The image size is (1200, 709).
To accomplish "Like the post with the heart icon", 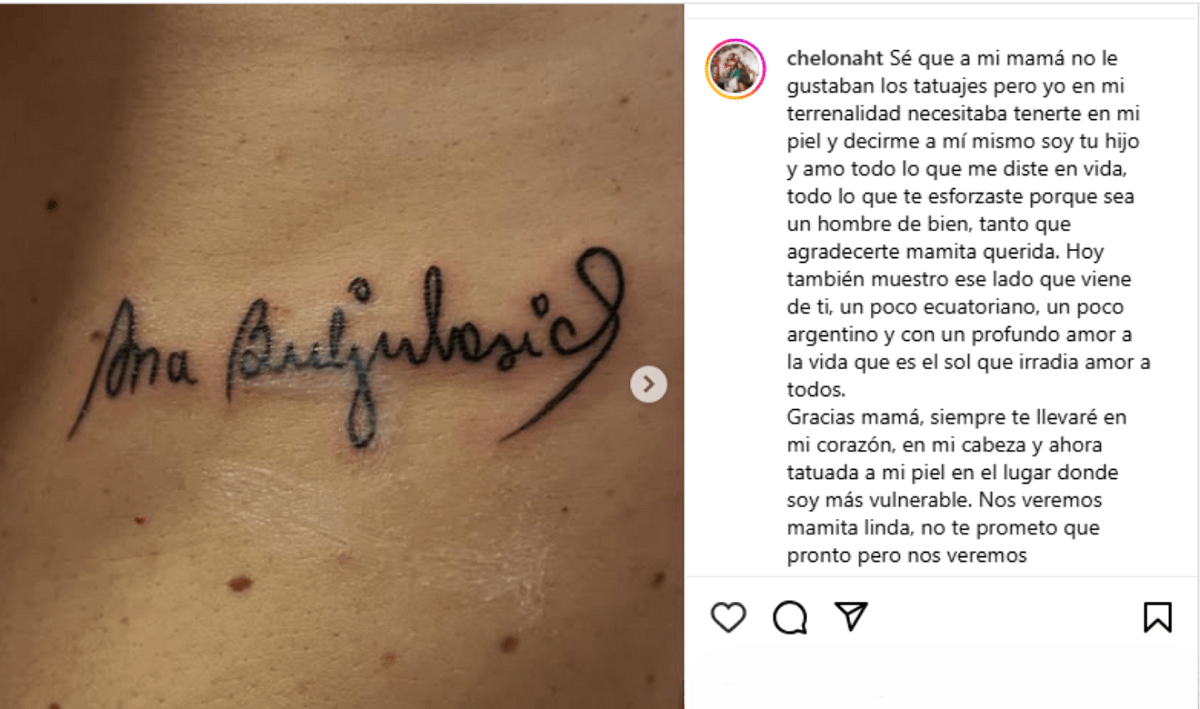I will (x=728, y=617).
